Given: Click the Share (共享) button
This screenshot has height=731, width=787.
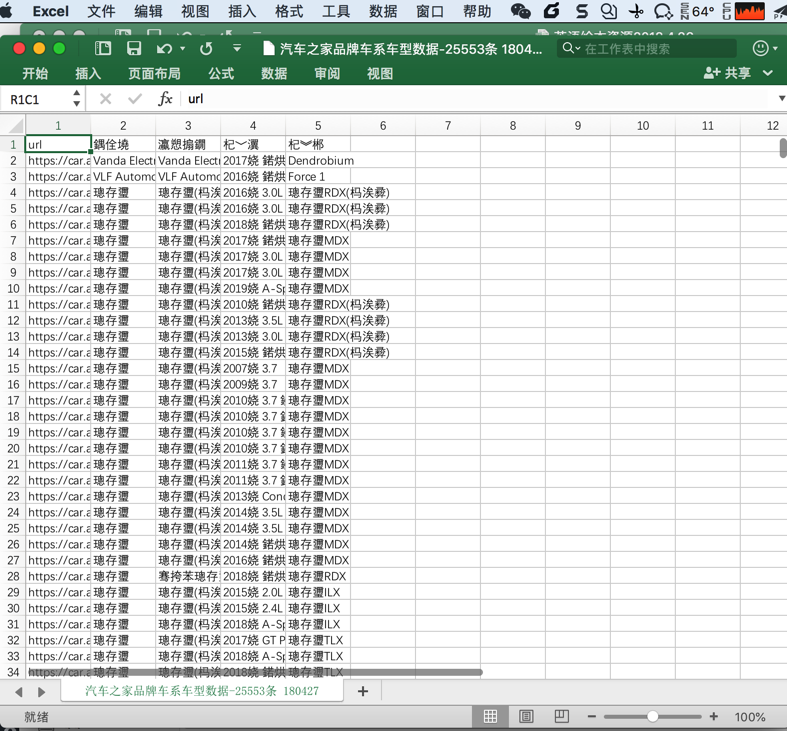Looking at the screenshot, I should pos(727,73).
